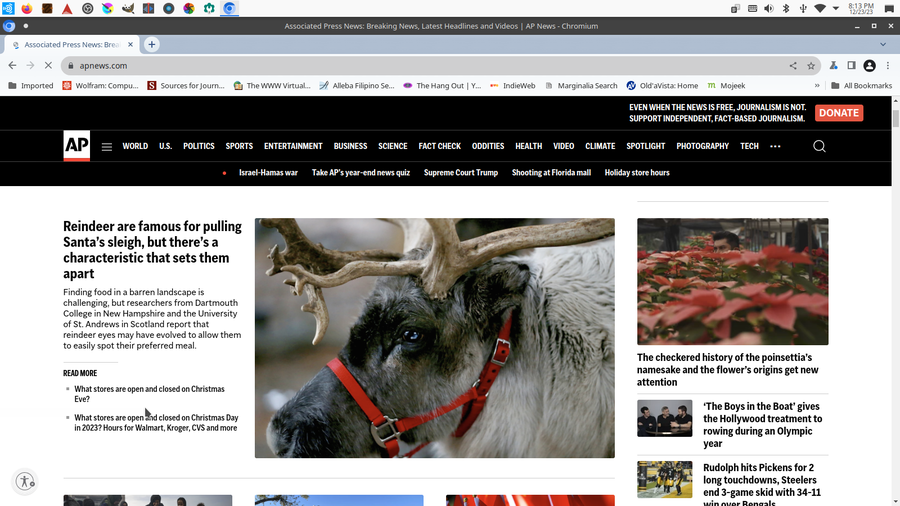The image size is (900, 506).
Task: Expand hidden bookmarks with the chevron
Action: coord(818,86)
